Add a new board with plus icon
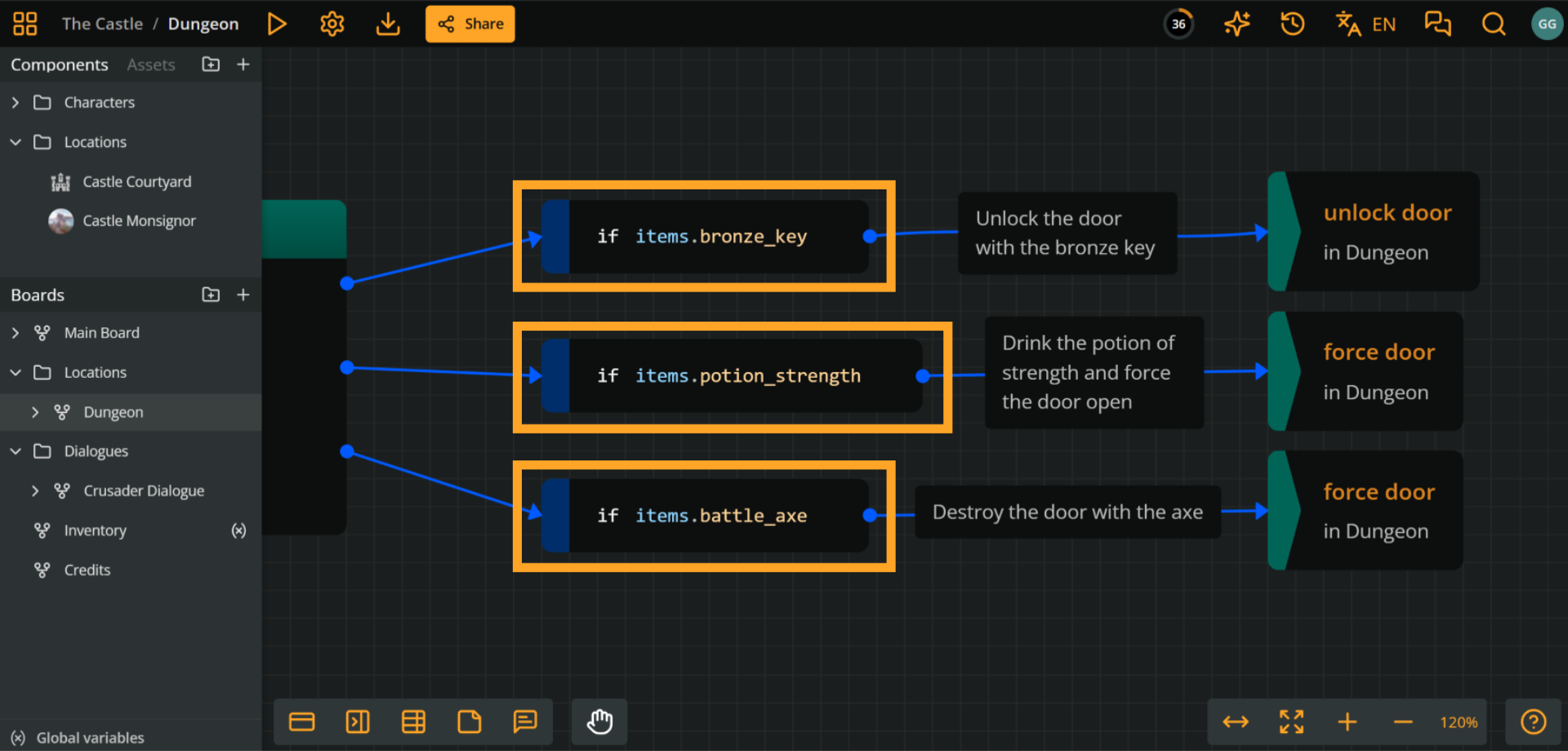The image size is (1568, 751). pyautogui.click(x=243, y=295)
